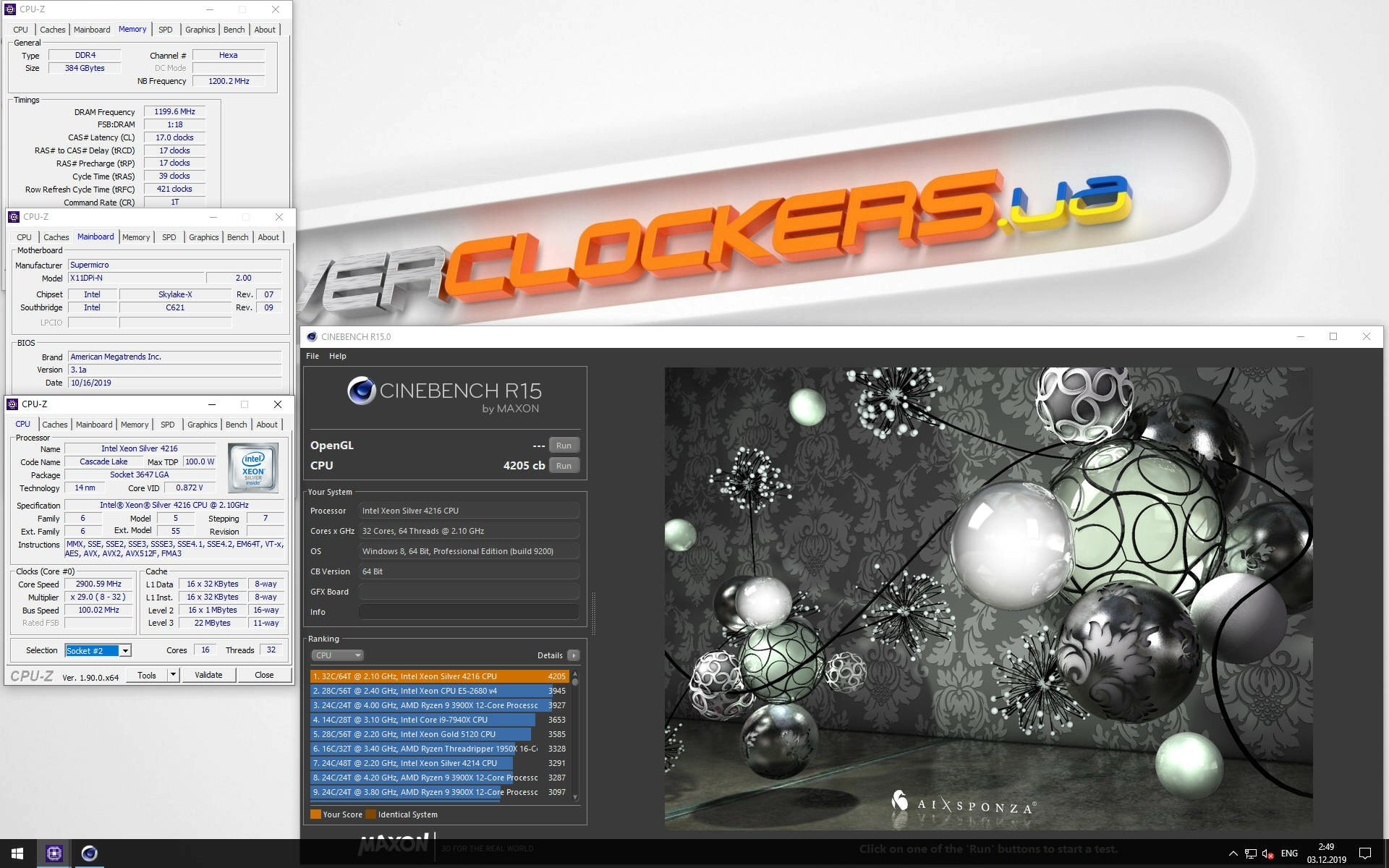Run the CPU benchmark
Viewport: 1389px width, 868px height.
pos(564,466)
